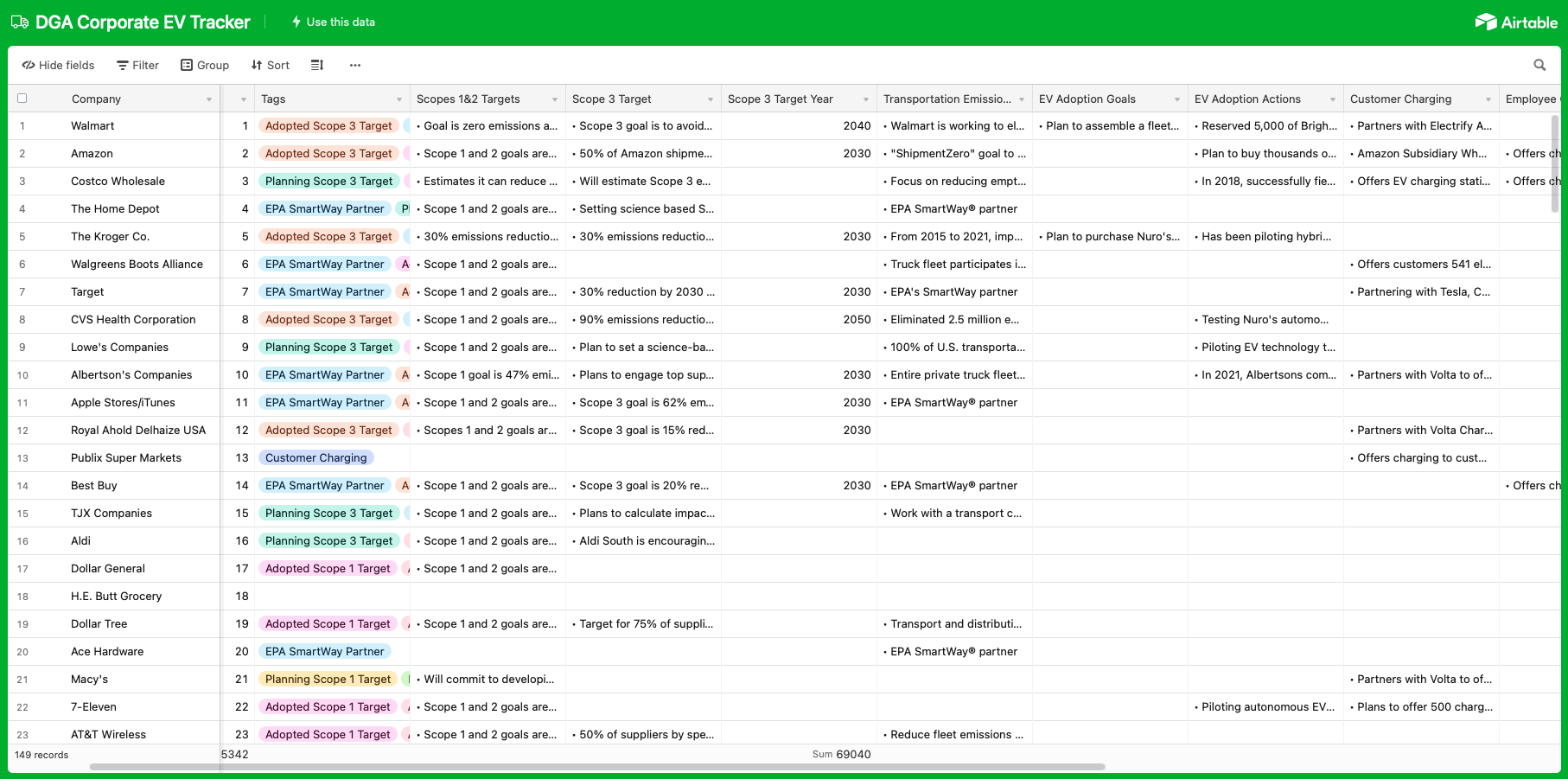This screenshot has height=779, width=1568.
Task: Select the 2050 target year cell
Action: click(799, 319)
